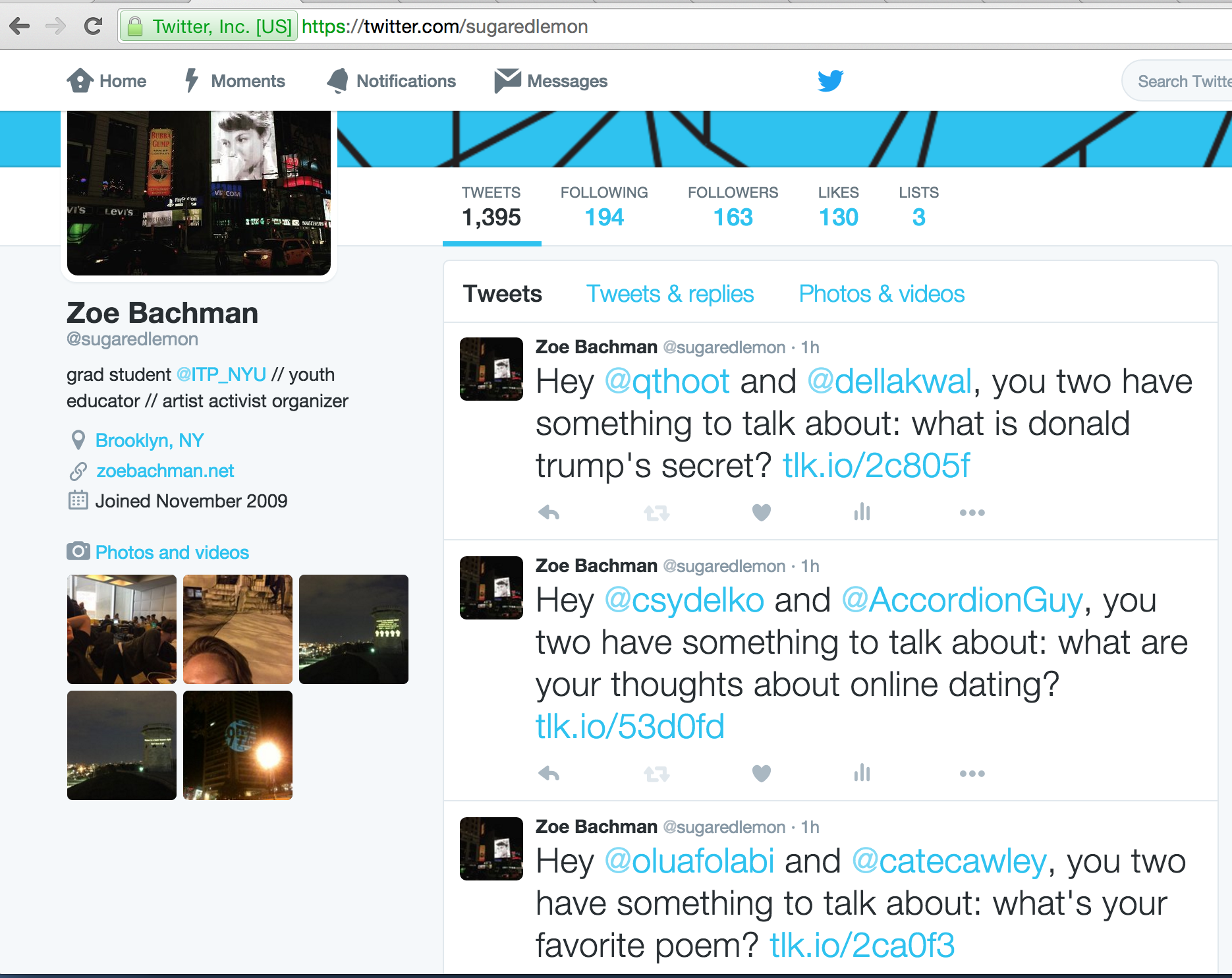Reply to the donald trump tweet
The image size is (1232, 978).
[x=549, y=512]
